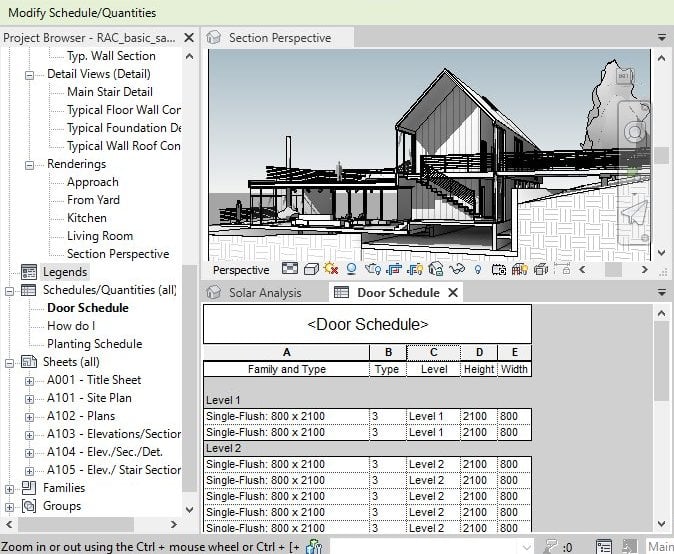Toggle Highlight Displacement Sets icon

pos(541,269)
